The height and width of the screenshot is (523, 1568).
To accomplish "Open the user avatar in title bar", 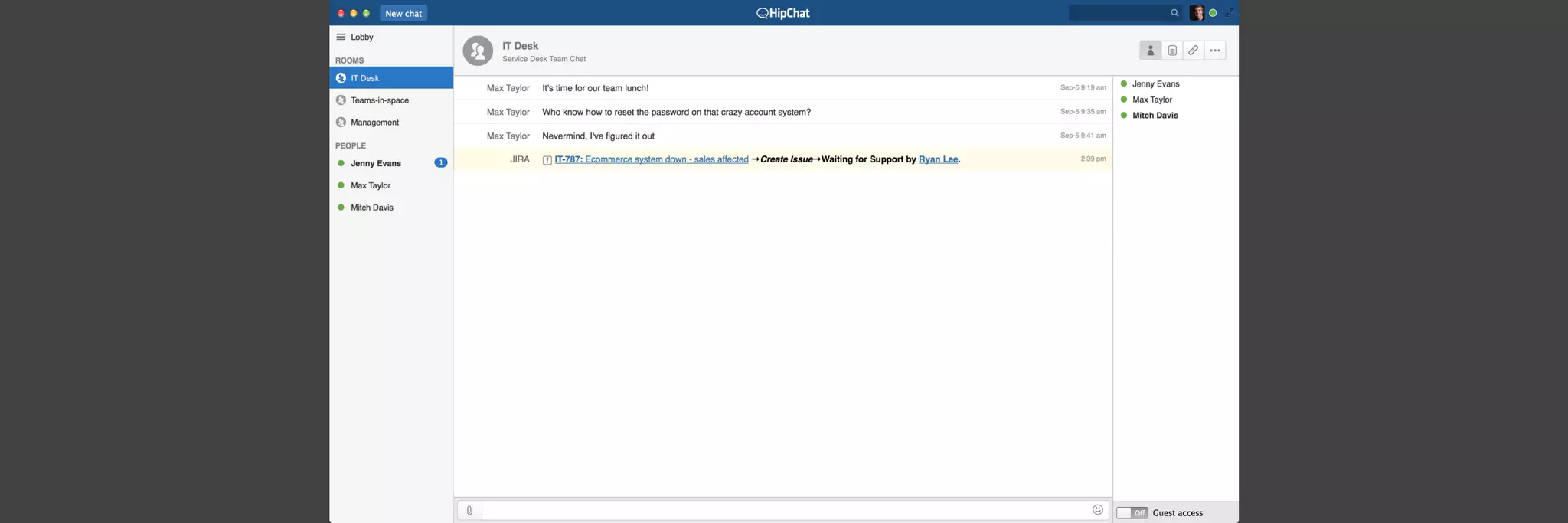I will [1197, 13].
